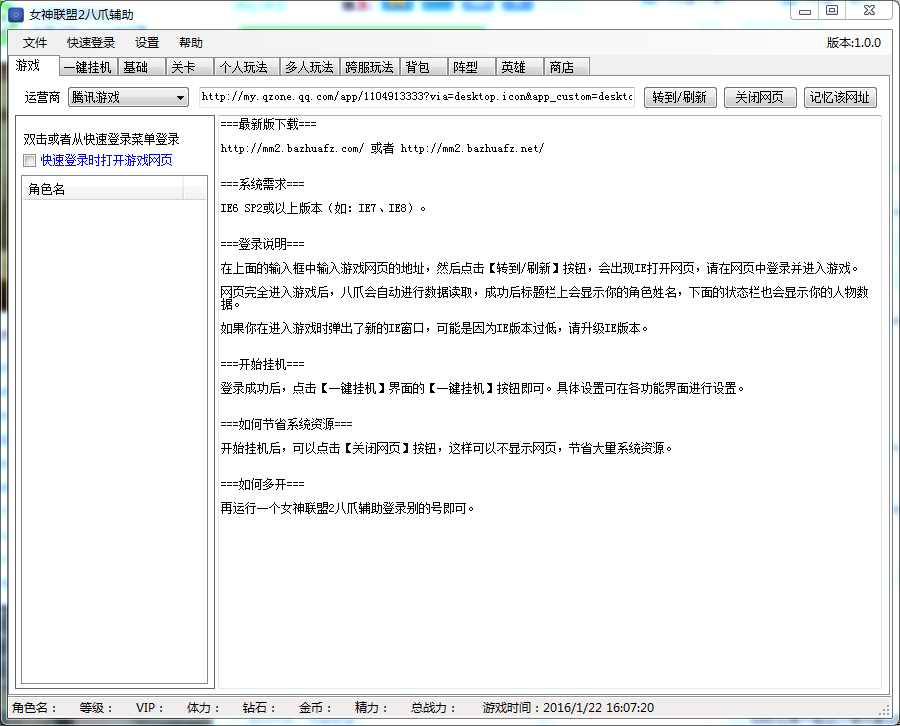Click the 关闭网页 button
900x726 pixels.
pos(760,97)
